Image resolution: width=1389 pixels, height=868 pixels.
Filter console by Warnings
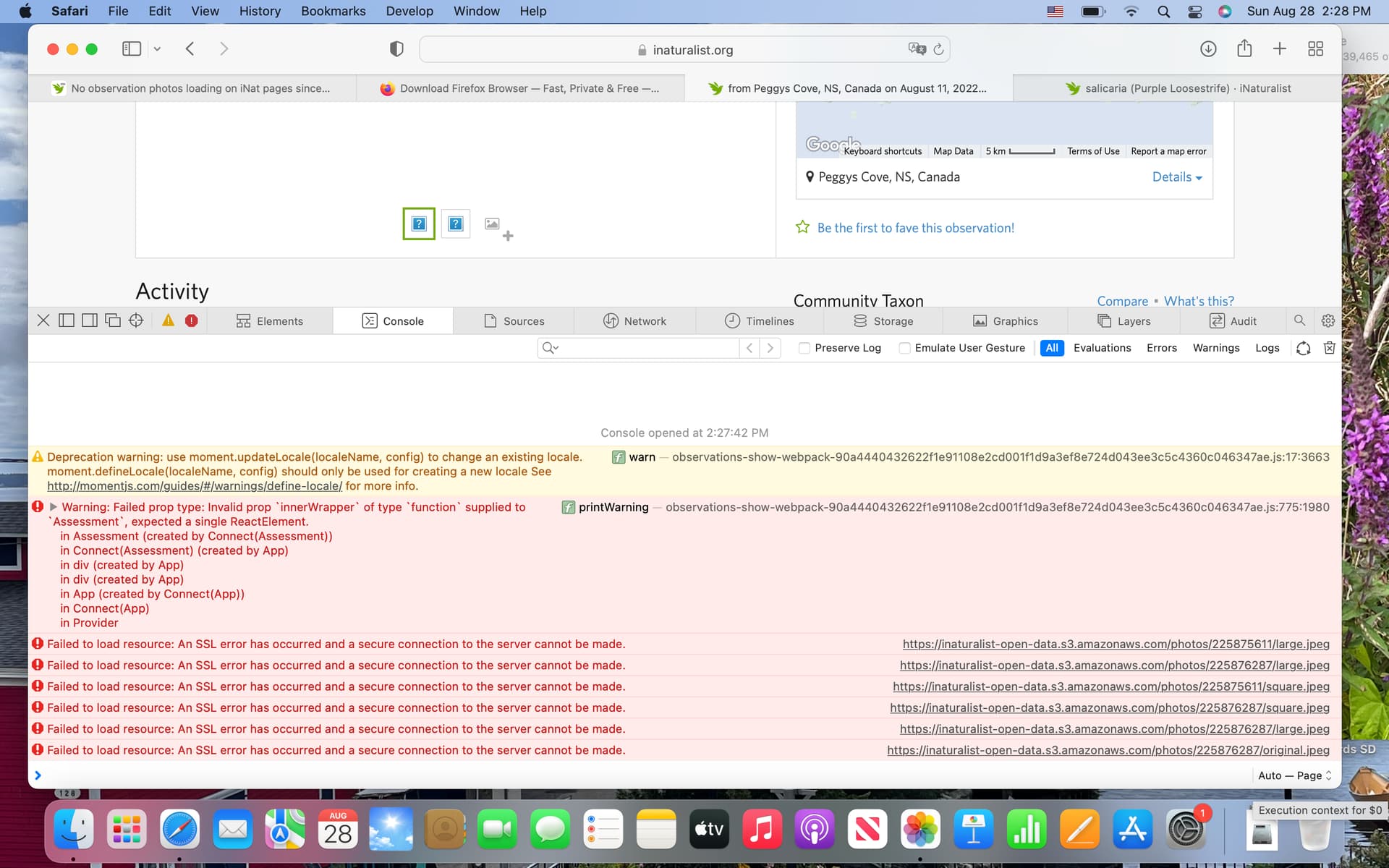[1216, 348]
